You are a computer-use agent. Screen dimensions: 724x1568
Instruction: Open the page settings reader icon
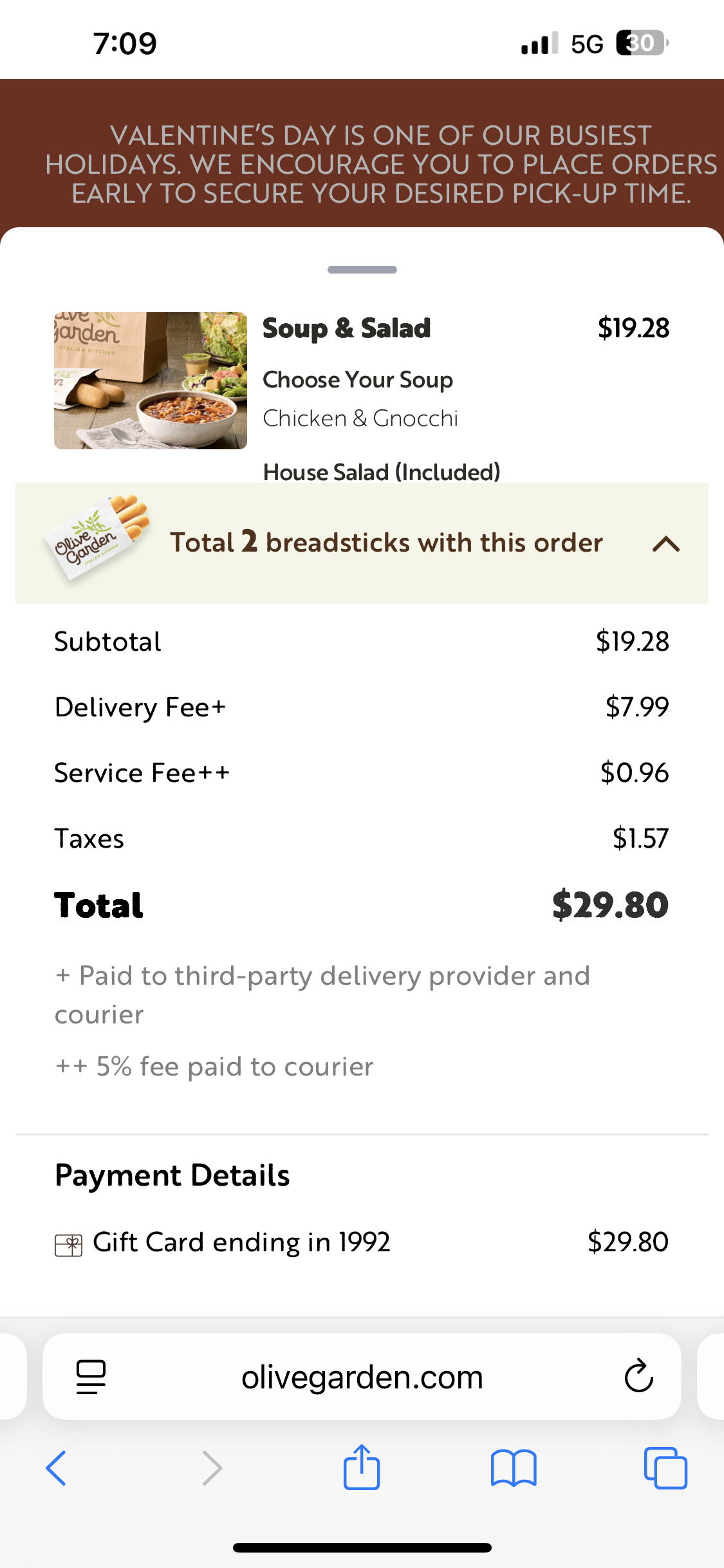91,1377
